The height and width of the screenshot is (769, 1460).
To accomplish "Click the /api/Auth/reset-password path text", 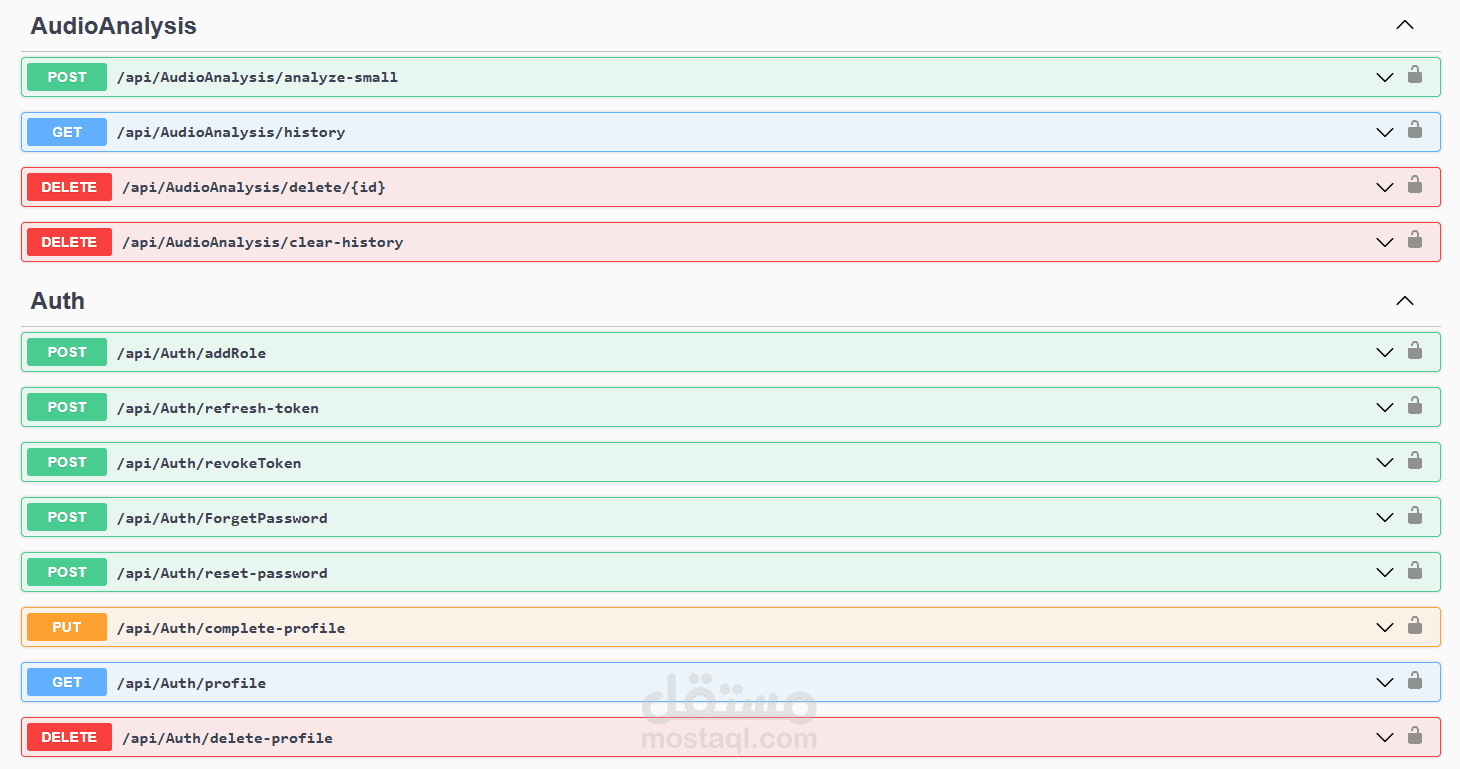I will click(x=222, y=573).
